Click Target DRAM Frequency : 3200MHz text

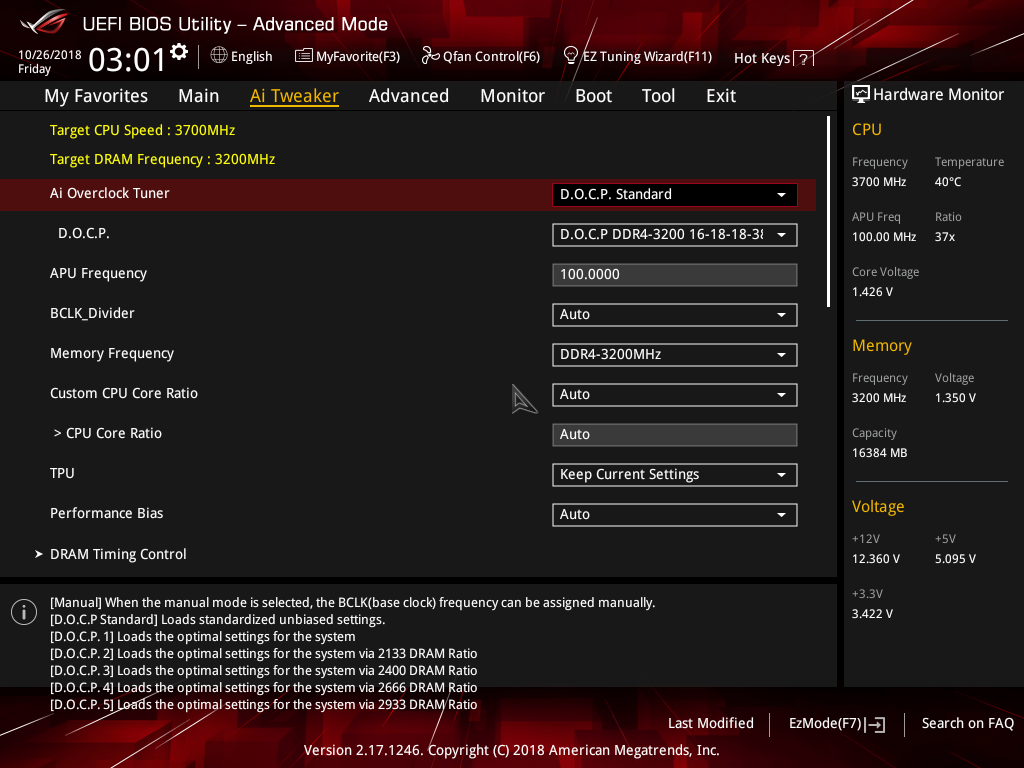(x=163, y=159)
